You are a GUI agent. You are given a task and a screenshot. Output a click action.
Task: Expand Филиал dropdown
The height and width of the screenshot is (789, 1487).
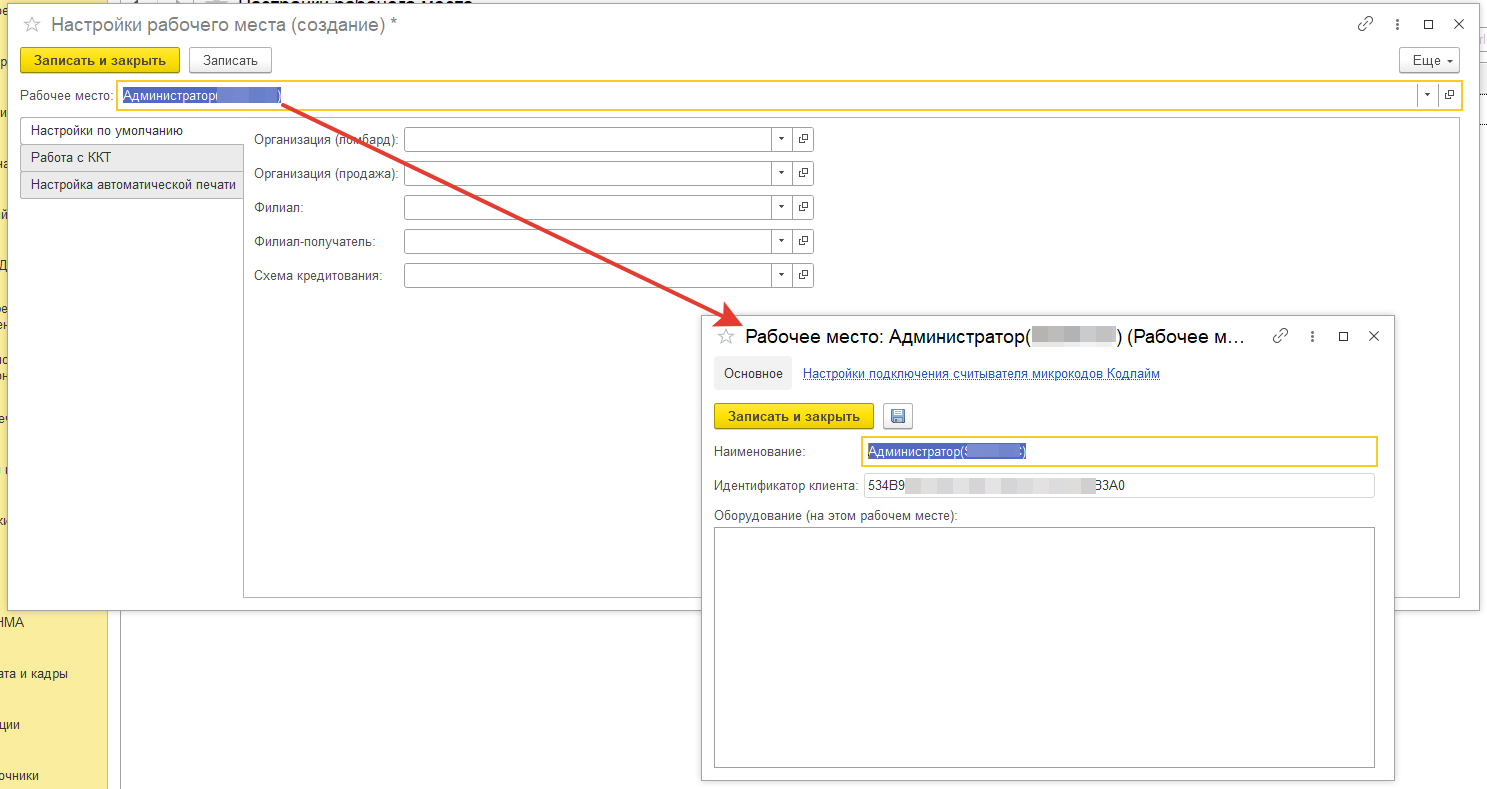coord(781,208)
